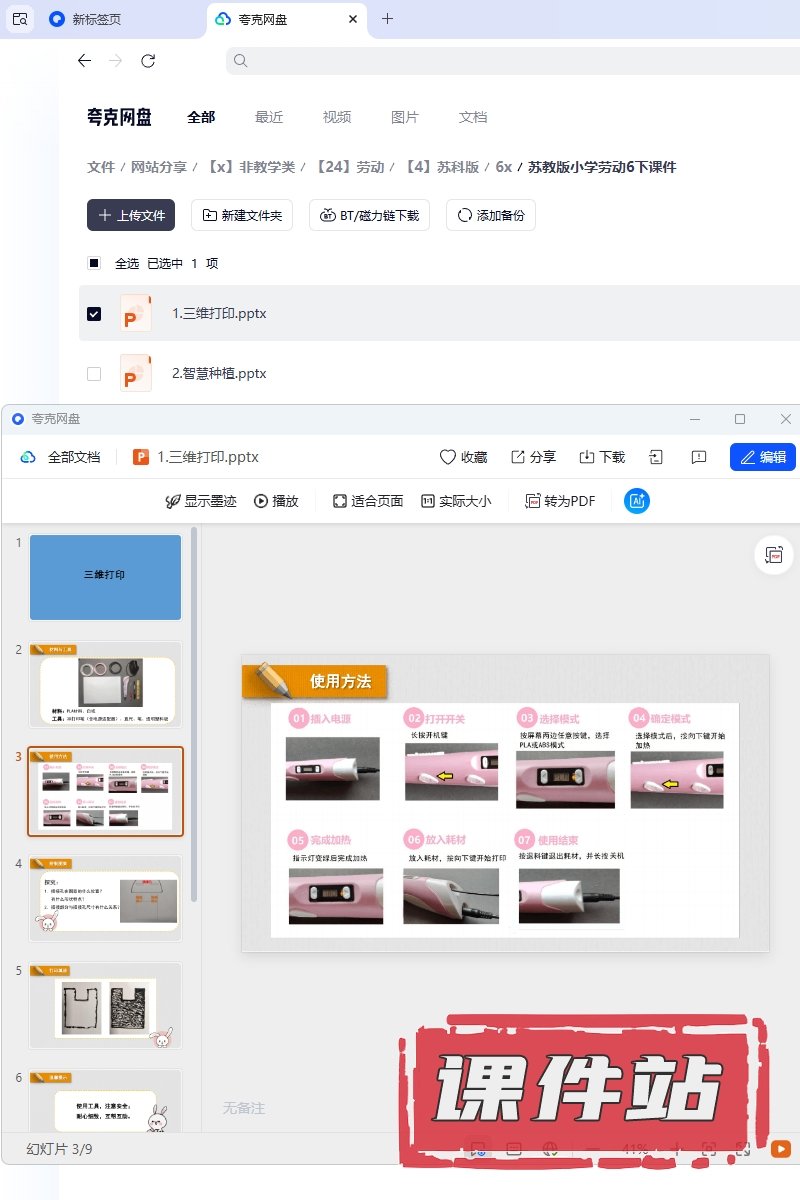Click the feedback message icon beside 编辑
The image size is (800, 1200).
point(699,457)
